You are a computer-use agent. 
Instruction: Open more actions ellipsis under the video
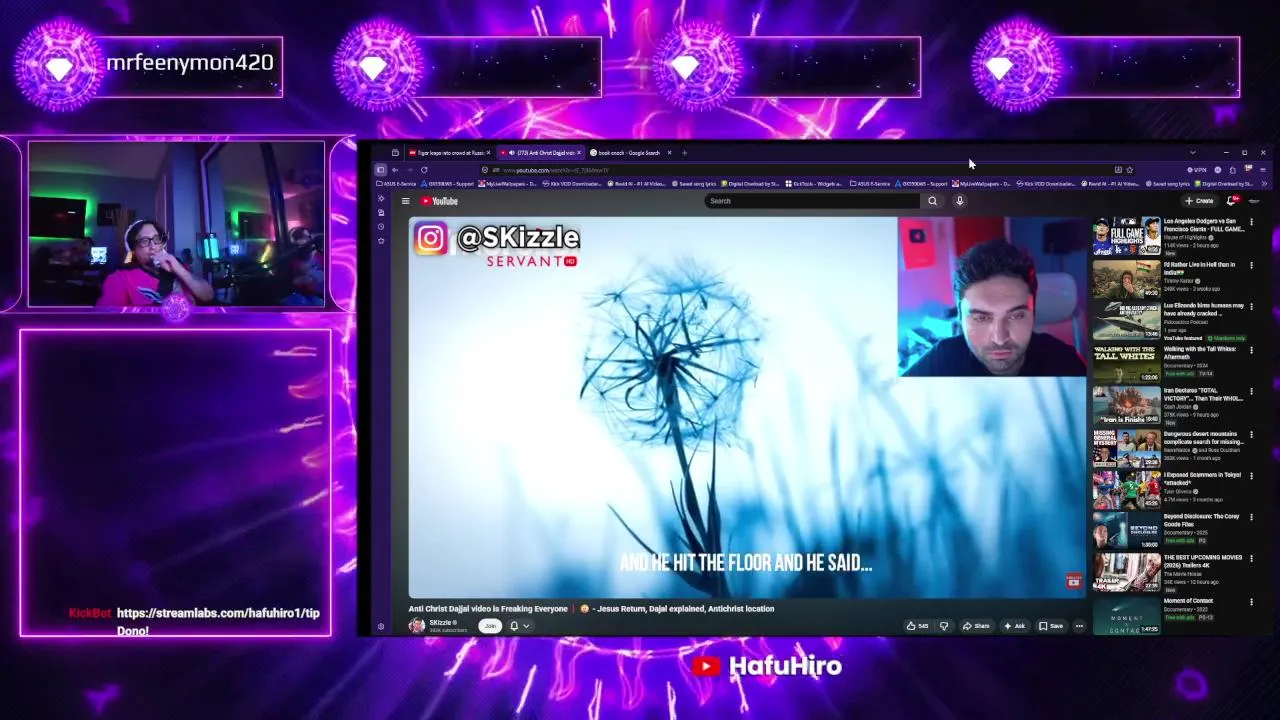(x=1079, y=626)
